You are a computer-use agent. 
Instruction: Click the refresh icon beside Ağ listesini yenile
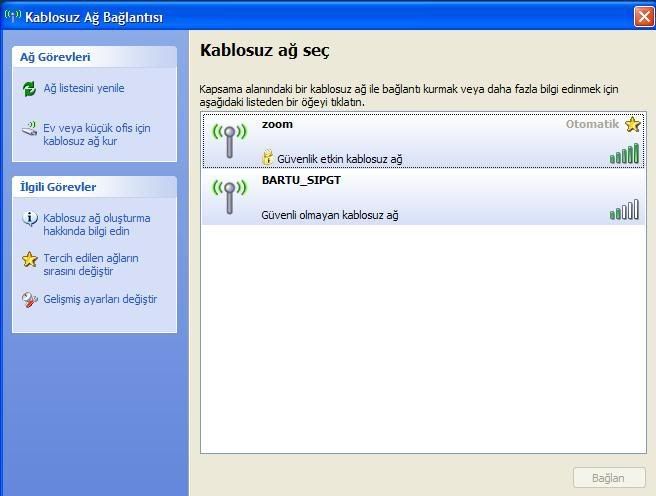[x=29, y=88]
